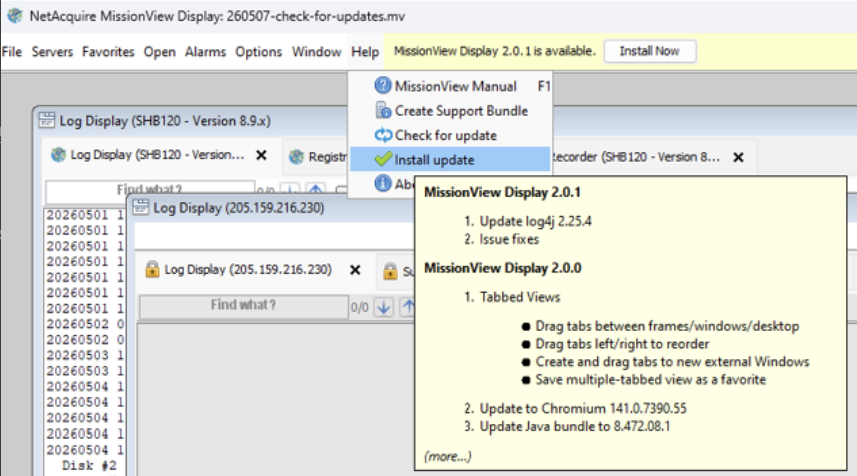Click the (more...) text in update tooltip
The image size is (857, 476).
(x=448, y=456)
